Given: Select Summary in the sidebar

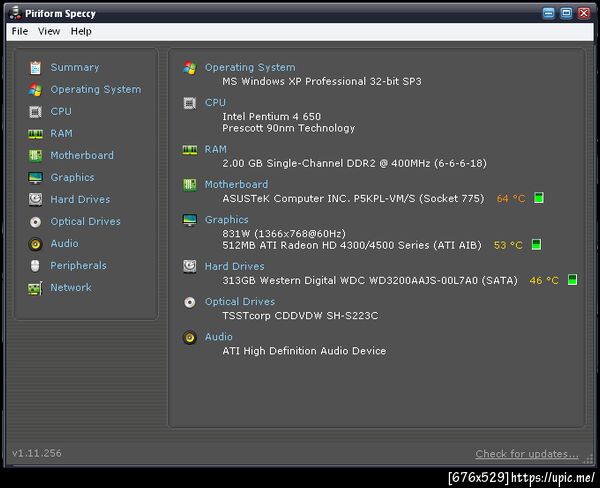Looking at the screenshot, I should coord(75,68).
